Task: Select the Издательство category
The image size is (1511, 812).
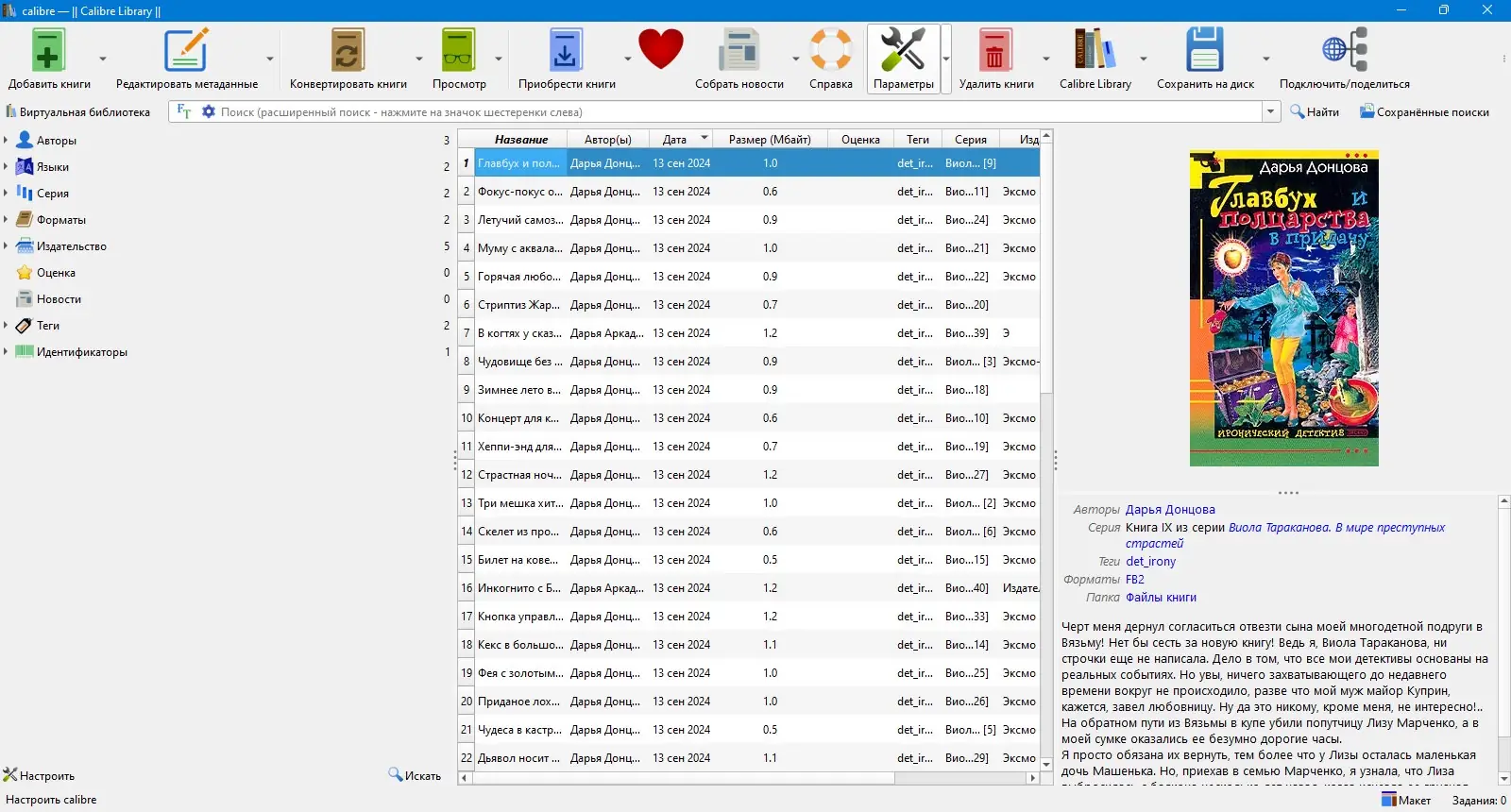Action: 72,246
